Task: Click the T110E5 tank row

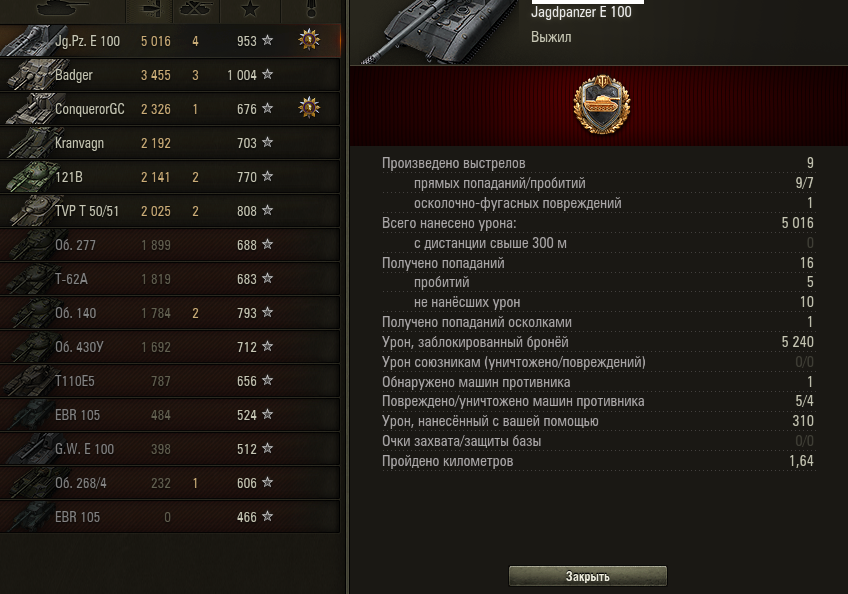Action: coord(170,381)
